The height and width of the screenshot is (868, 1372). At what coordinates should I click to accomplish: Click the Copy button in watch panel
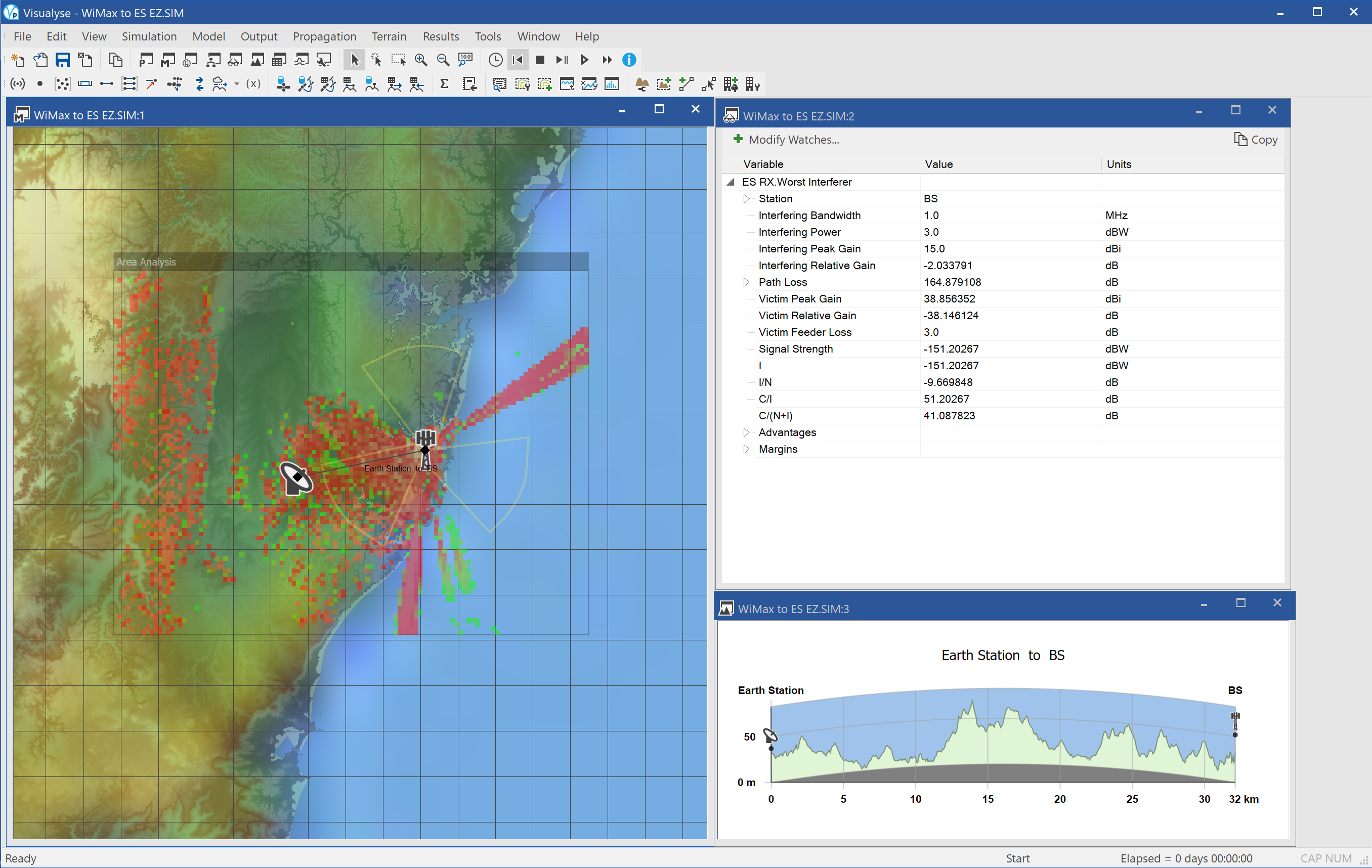1255,139
